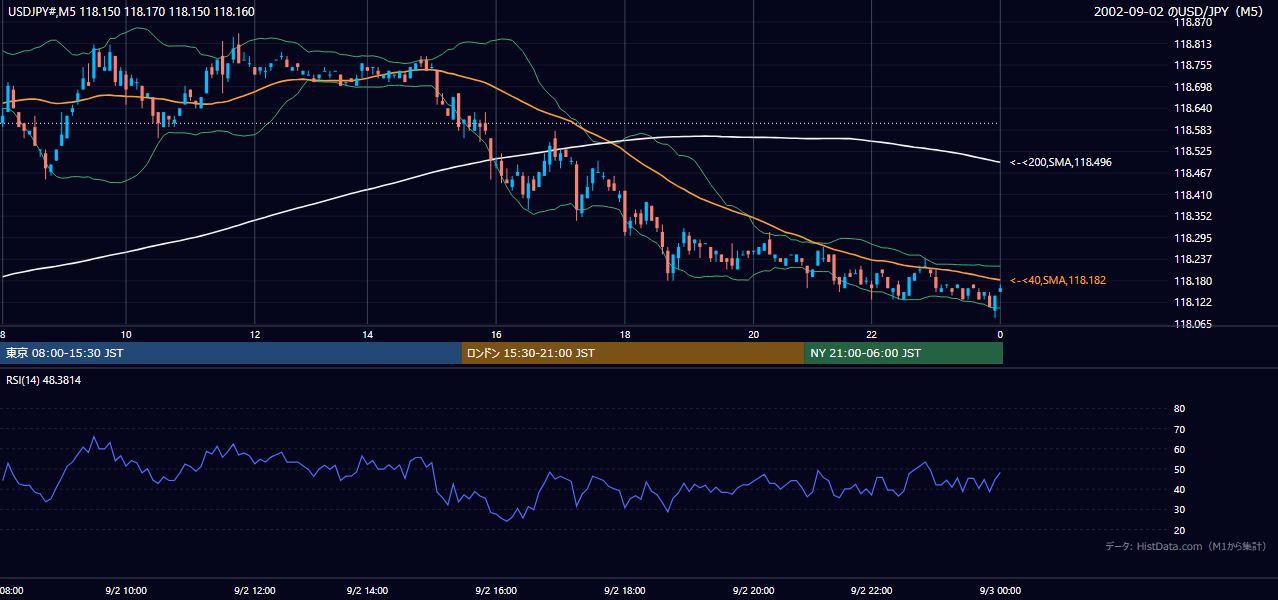Click RSI axis level 70
The width and height of the screenshot is (1278, 600).
pos(1179,429)
